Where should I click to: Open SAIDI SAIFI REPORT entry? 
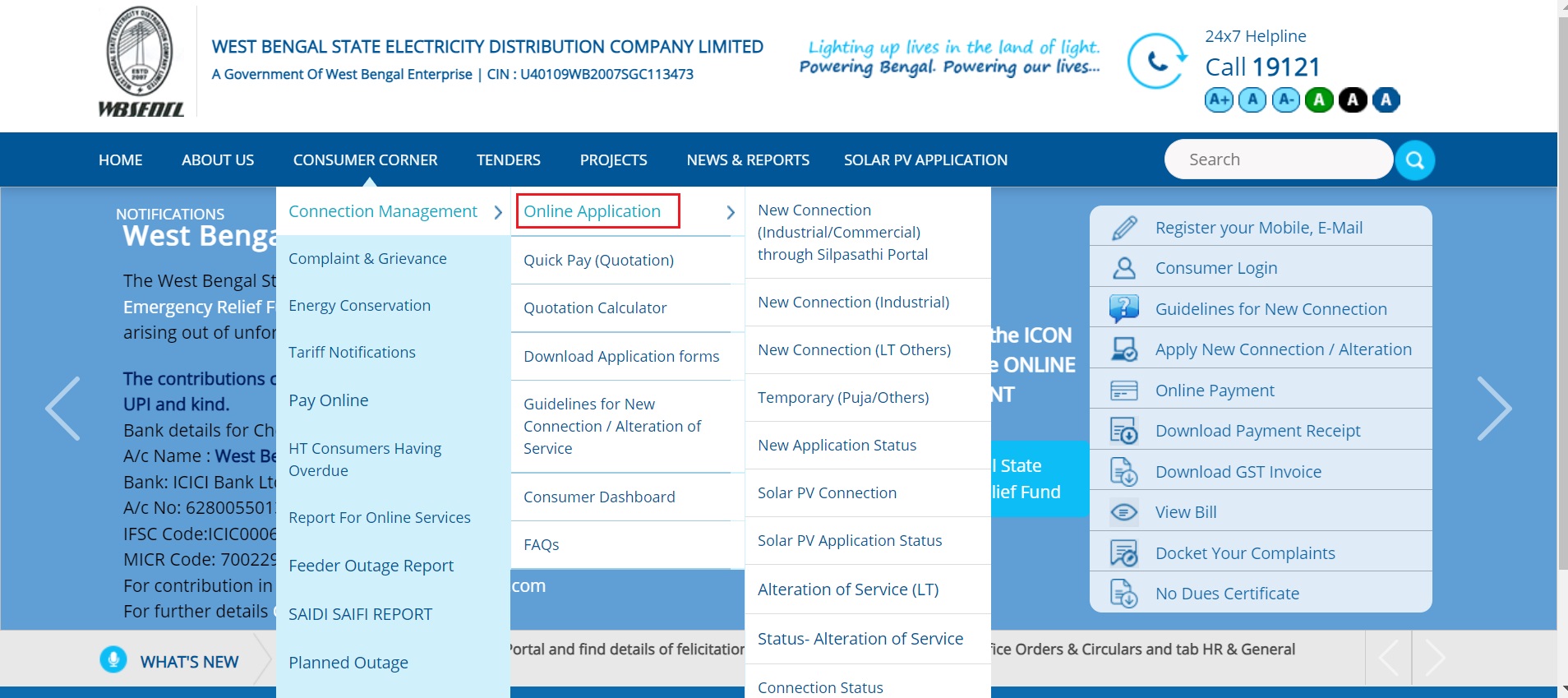coord(360,614)
